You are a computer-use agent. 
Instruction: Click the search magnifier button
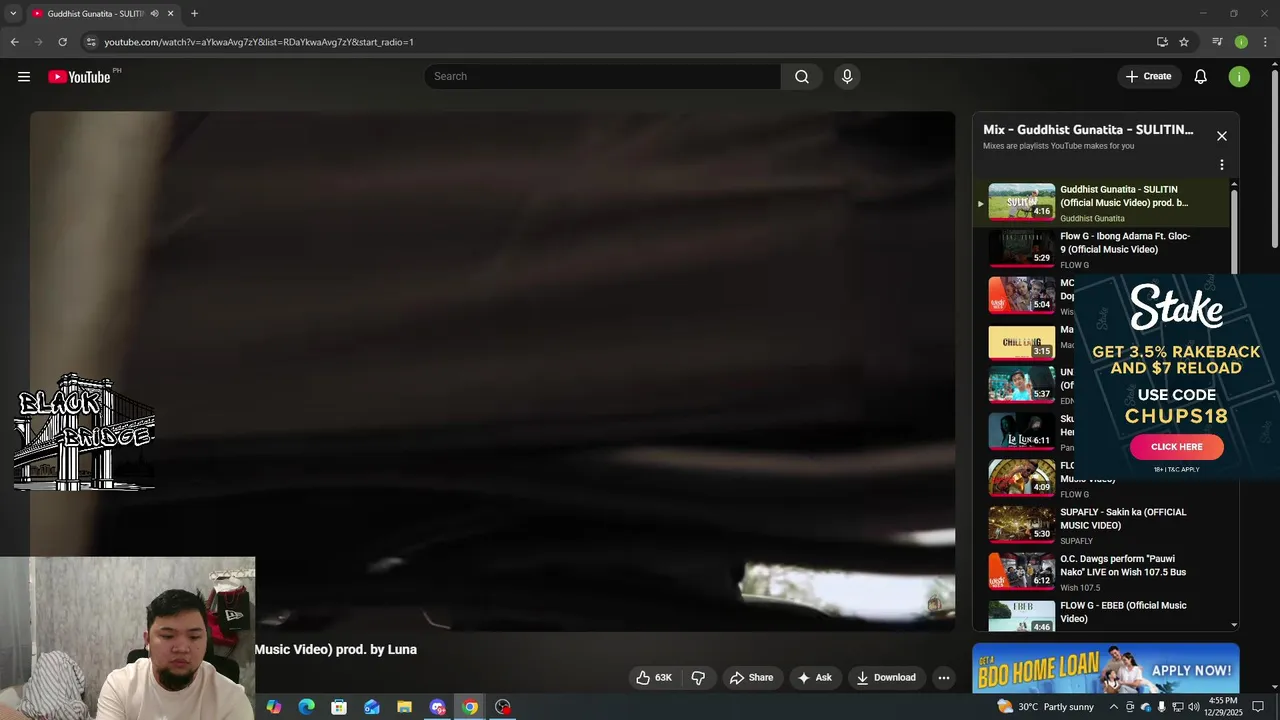click(802, 77)
